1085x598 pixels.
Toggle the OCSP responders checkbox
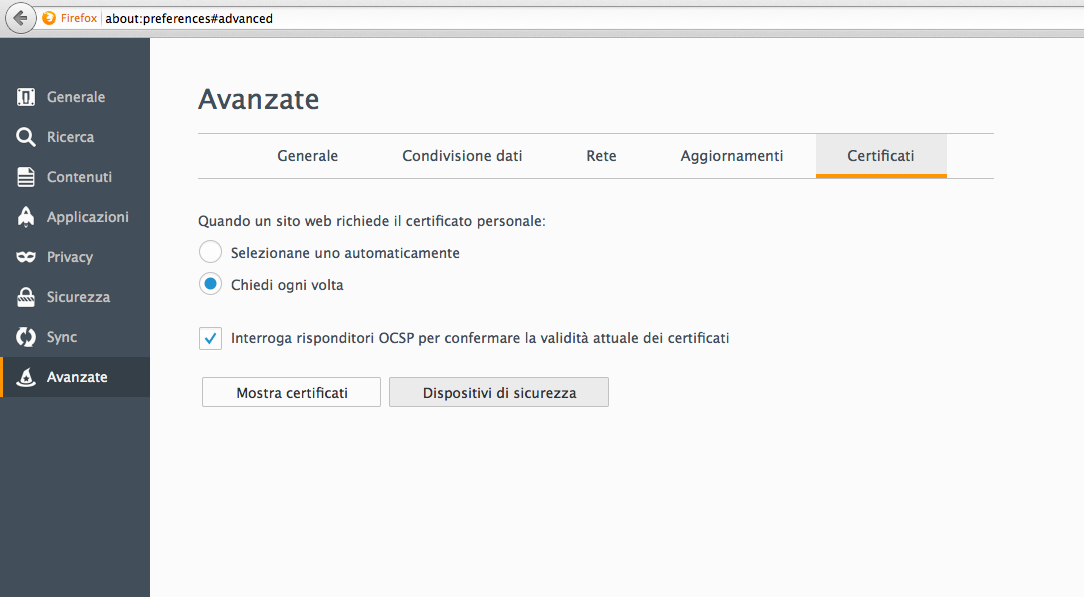point(210,338)
